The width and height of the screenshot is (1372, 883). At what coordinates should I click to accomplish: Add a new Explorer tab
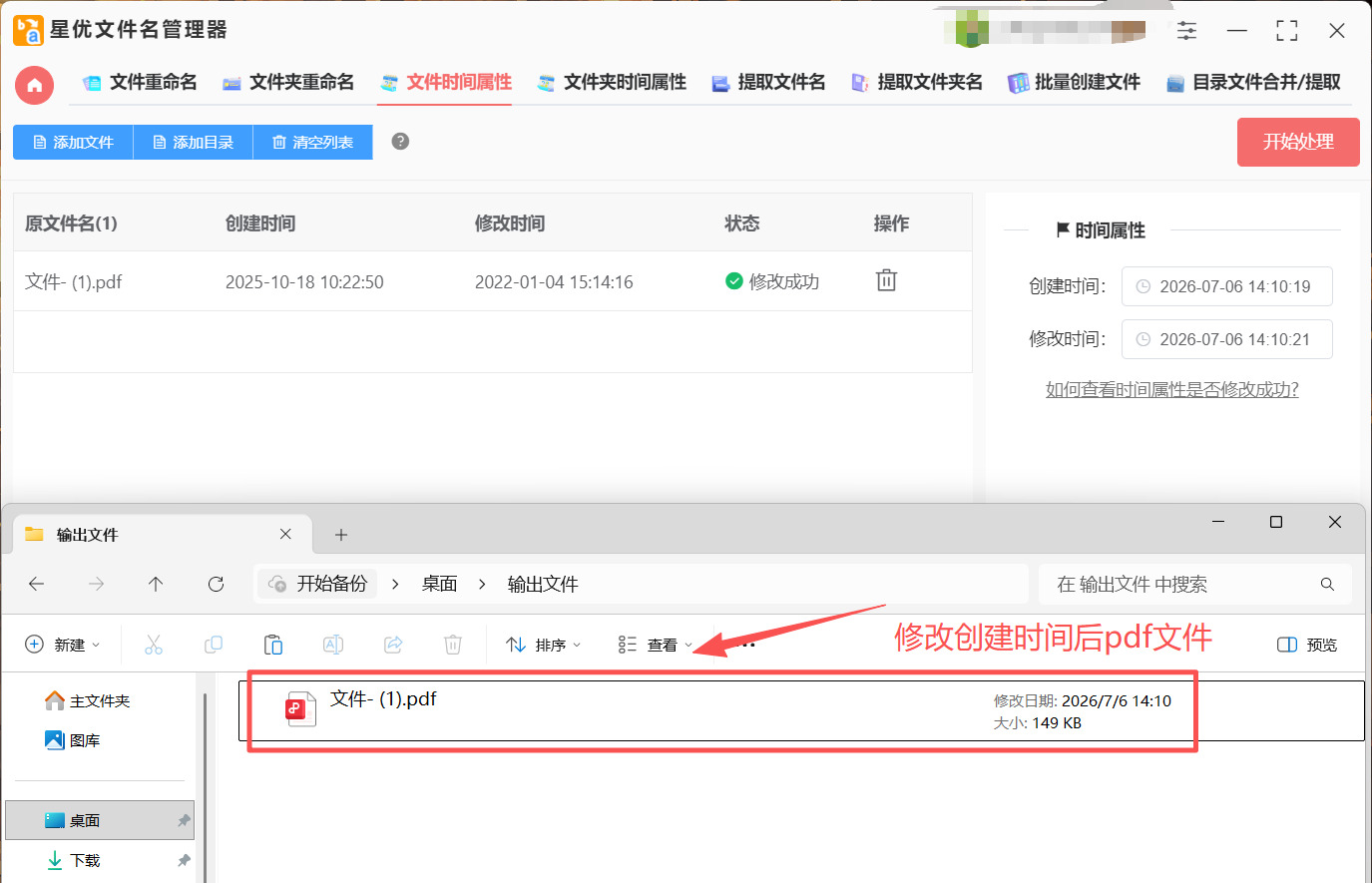click(x=341, y=535)
